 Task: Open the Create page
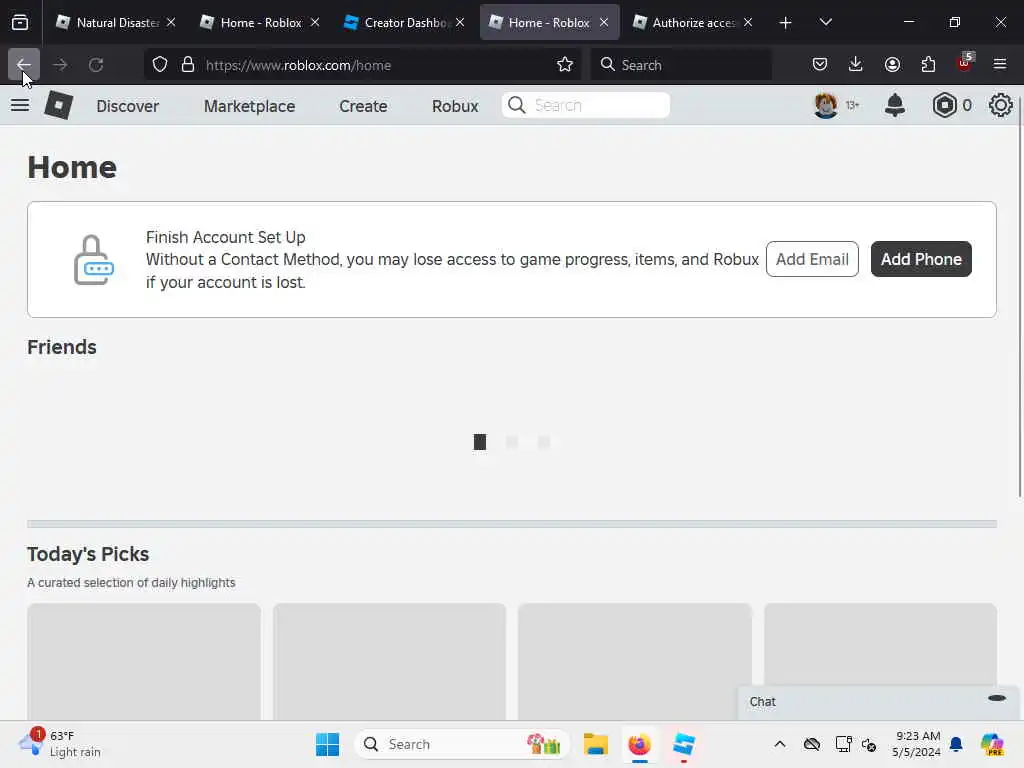click(x=363, y=106)
